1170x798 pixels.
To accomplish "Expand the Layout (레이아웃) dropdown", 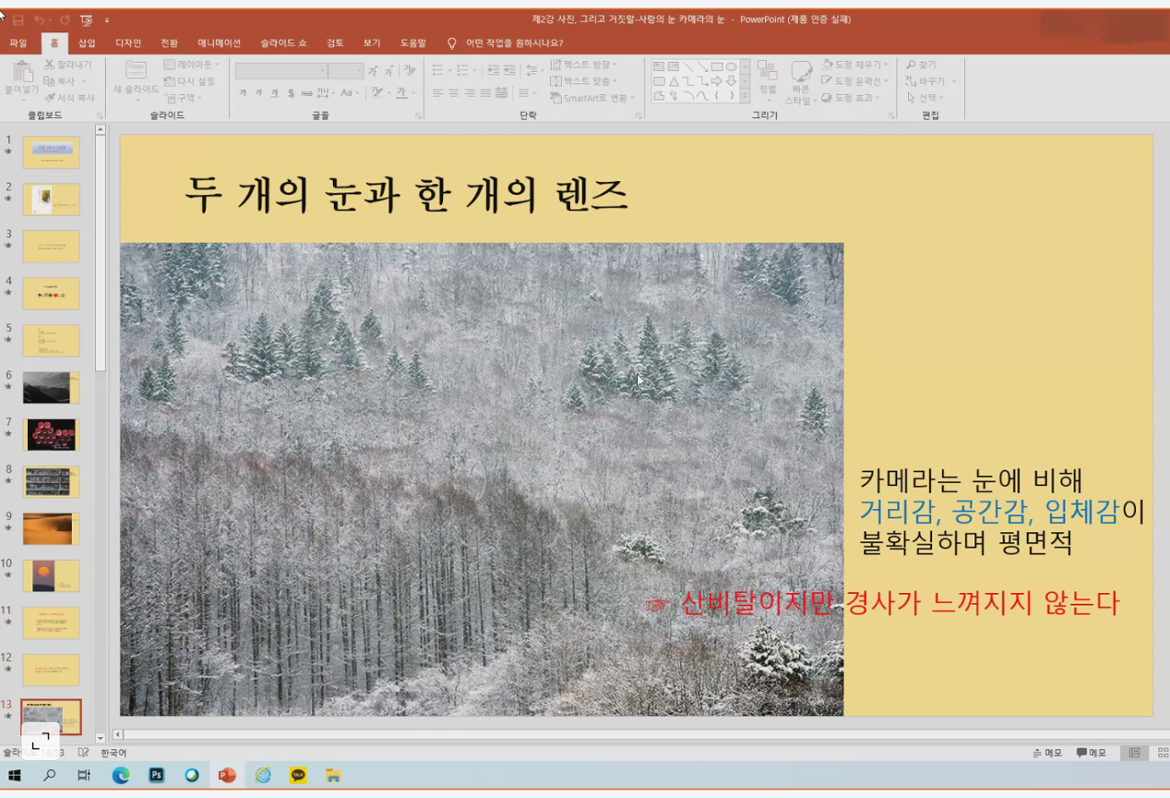I will [190, 65].
